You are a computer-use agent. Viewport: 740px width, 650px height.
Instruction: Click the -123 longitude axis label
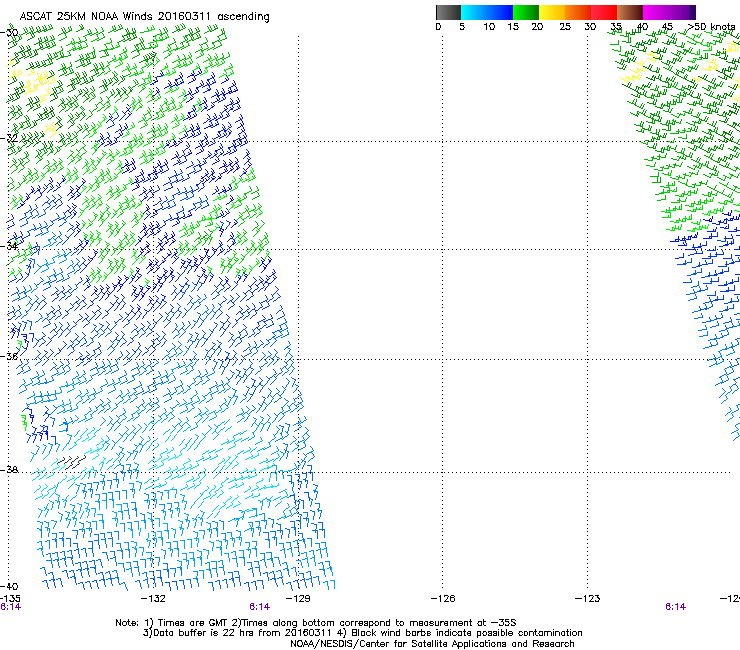[588, 599]
